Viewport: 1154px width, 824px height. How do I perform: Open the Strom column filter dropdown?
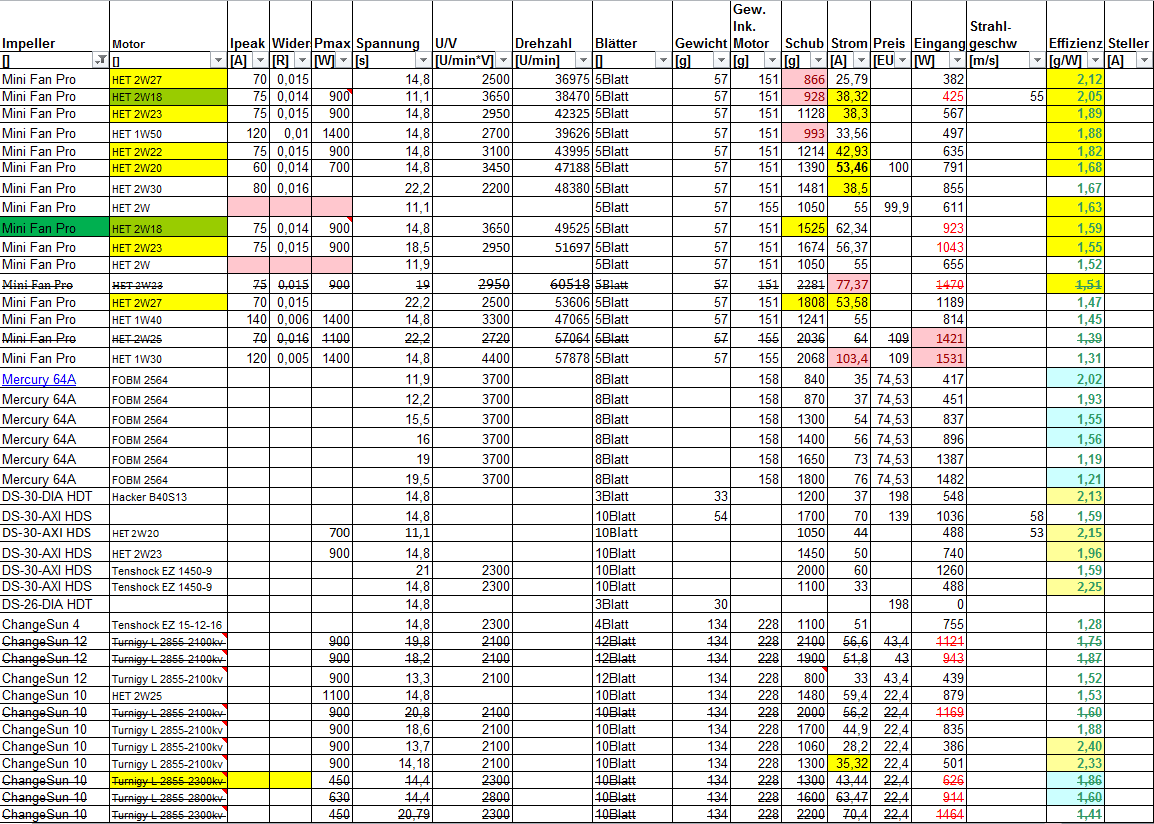click(861, 61)
